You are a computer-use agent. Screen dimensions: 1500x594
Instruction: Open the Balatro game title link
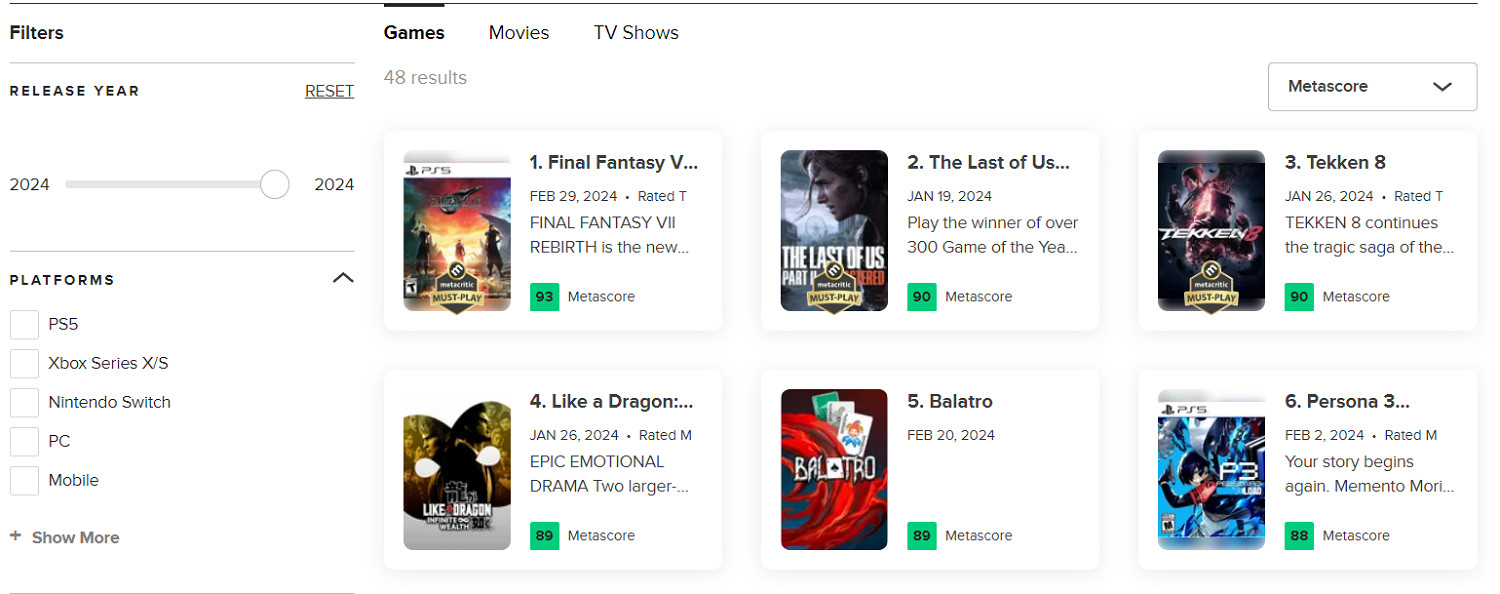pos(950,402)
